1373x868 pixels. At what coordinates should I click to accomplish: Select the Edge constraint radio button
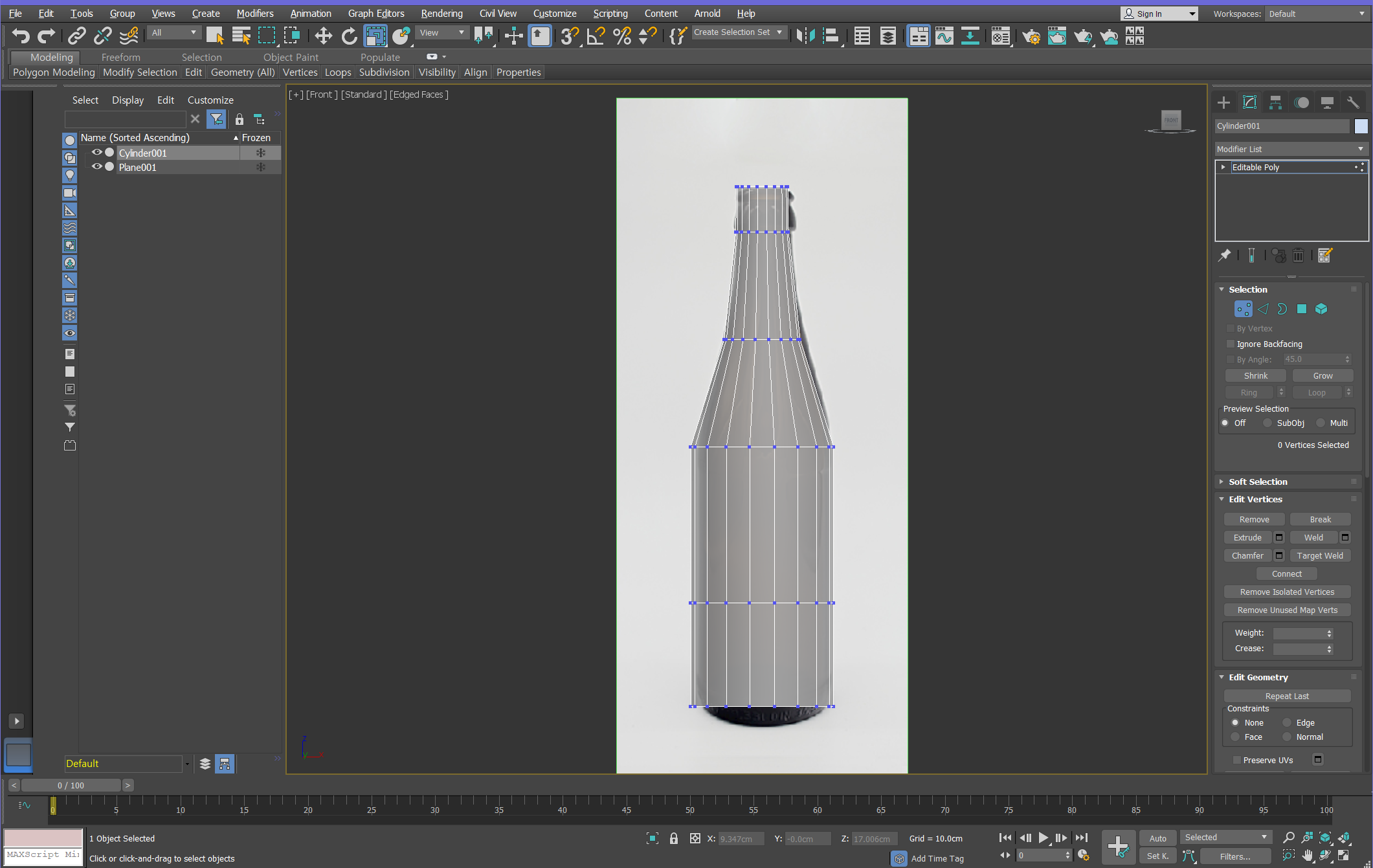coord(1287,722)
